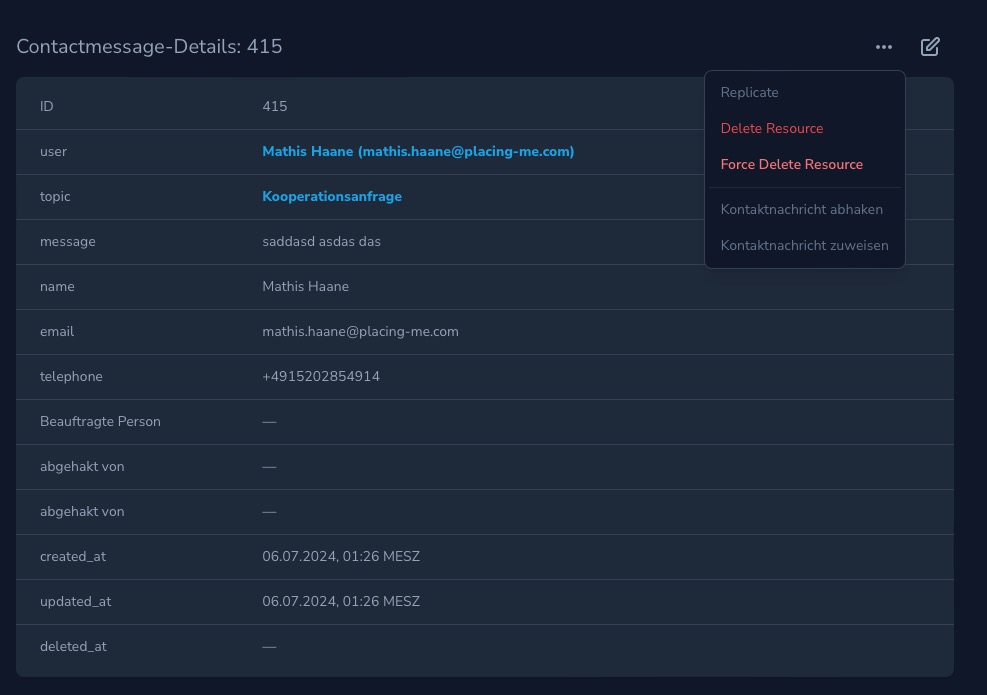The height and width of the screenshot is (695, 987).
Task: Click the ID value 415 in the table
Action: coord(274,107)
